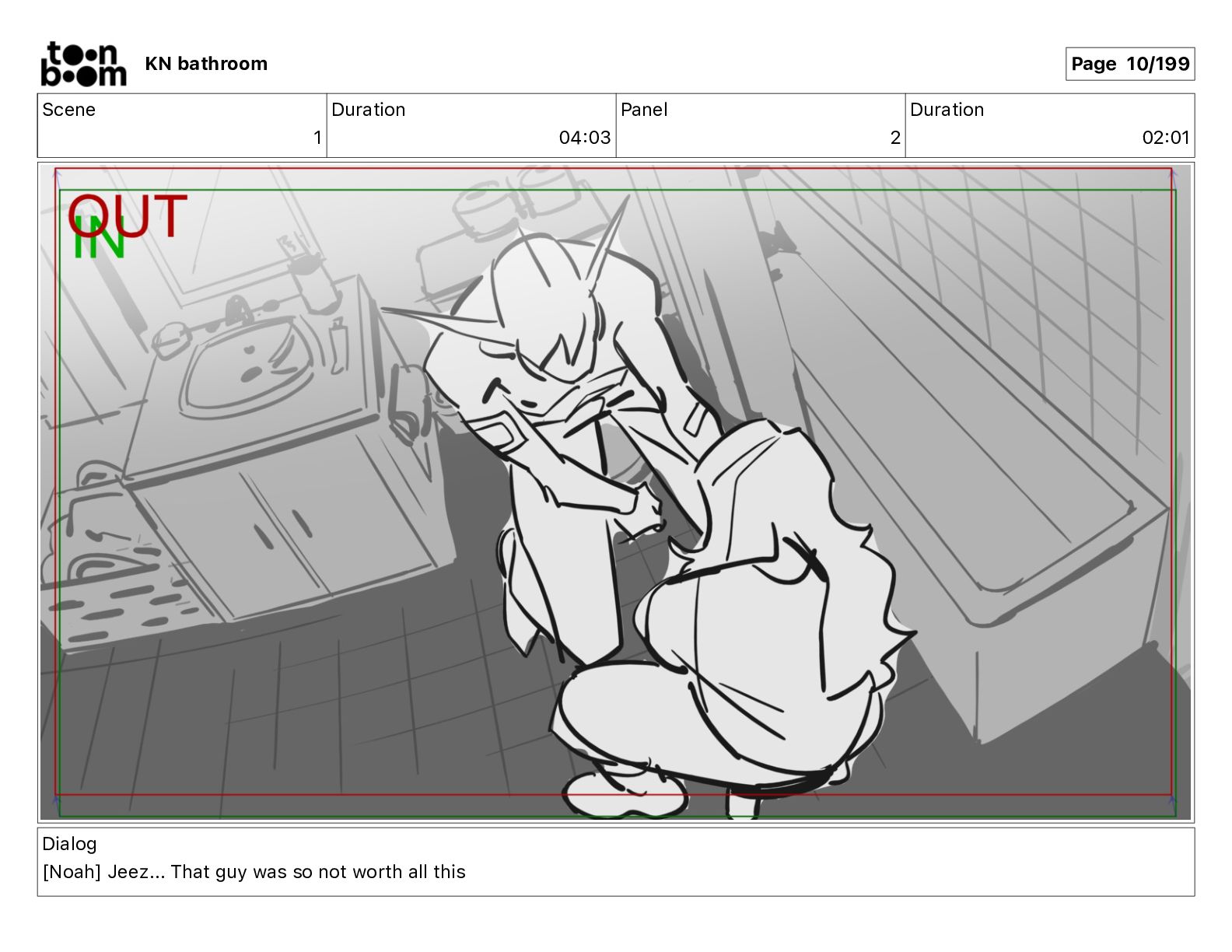
Task: Select the 'Dialog' section label
Action: pyautogui.click(x=69, y=844)
